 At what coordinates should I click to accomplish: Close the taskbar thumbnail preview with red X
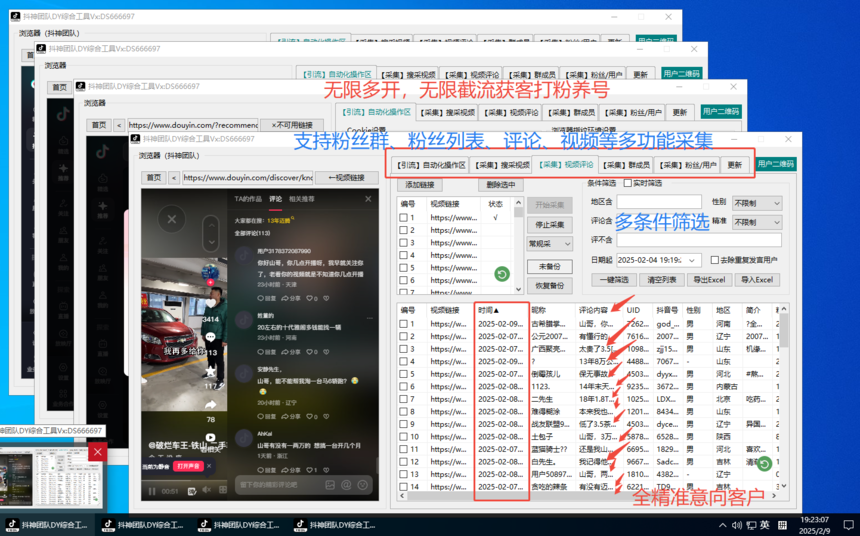(97, 452)
